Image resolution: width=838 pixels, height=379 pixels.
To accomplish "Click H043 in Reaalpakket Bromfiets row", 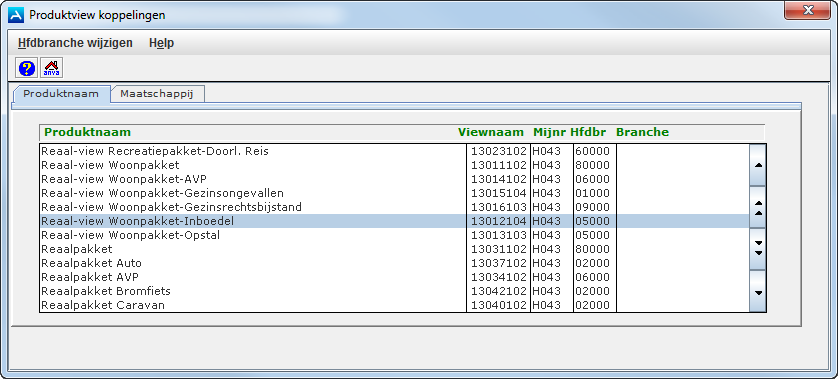I will coord(546,291).
